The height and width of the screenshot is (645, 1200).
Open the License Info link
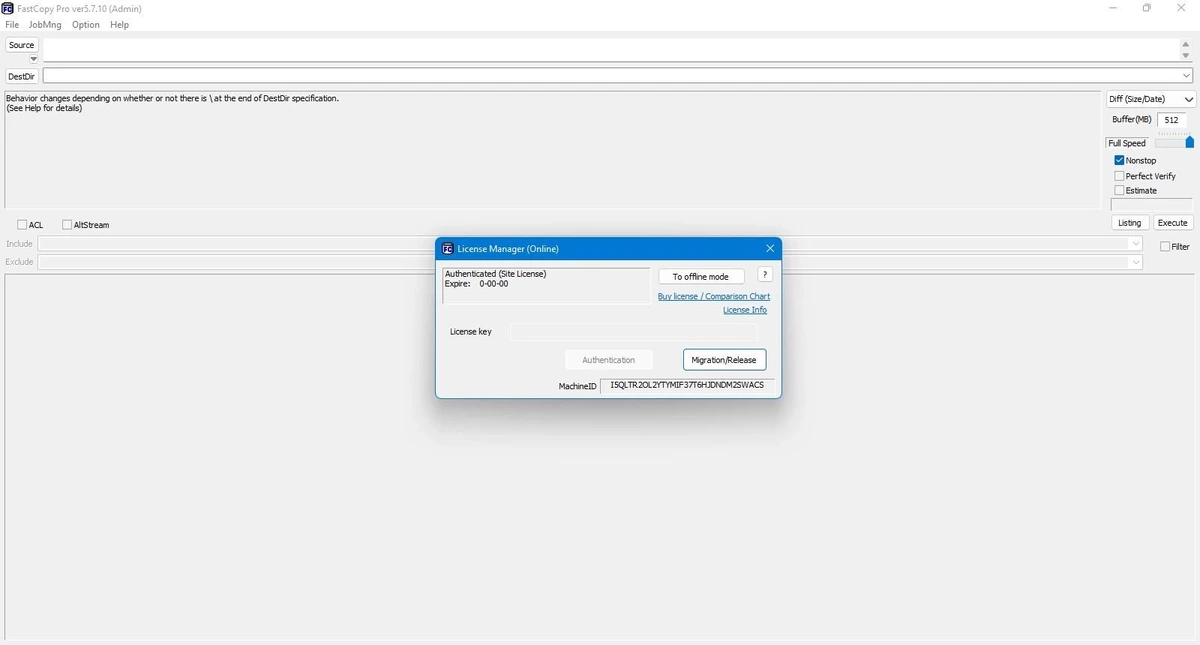tap(745, 310)
